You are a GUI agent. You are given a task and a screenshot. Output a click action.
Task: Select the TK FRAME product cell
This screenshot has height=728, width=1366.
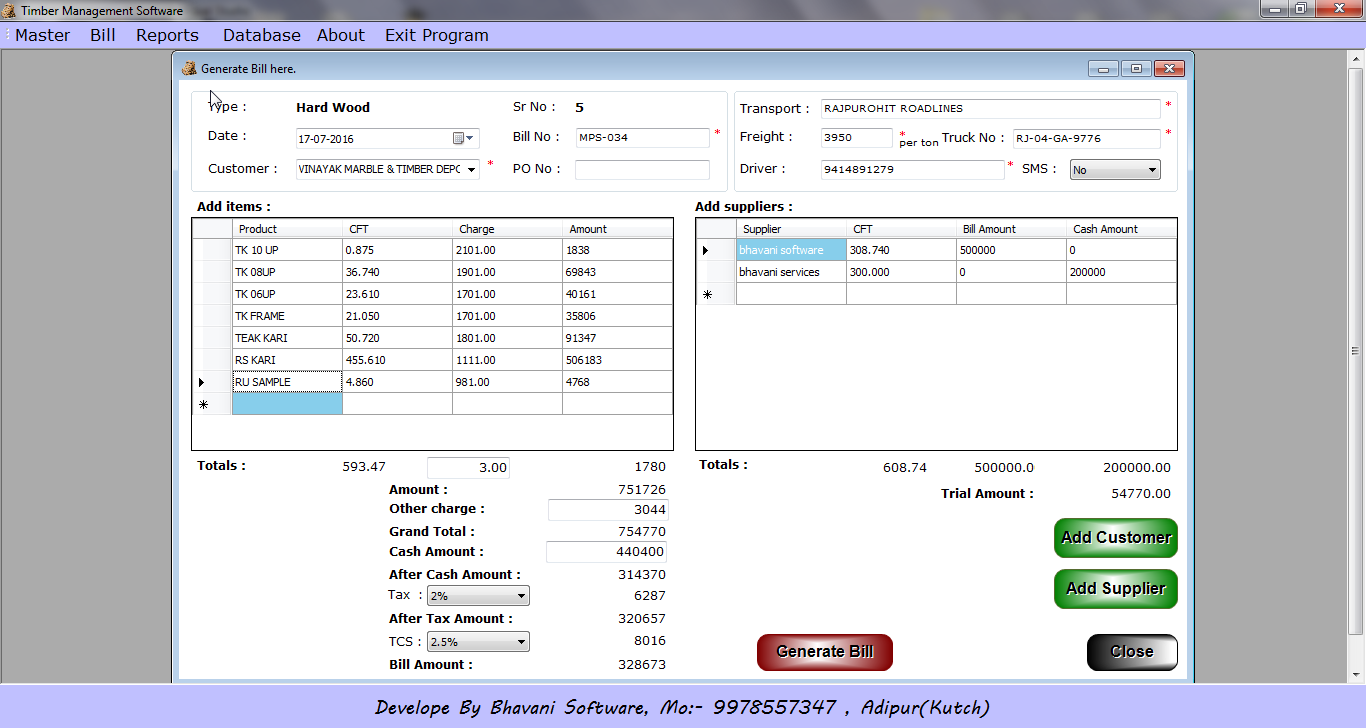point(287,316)
